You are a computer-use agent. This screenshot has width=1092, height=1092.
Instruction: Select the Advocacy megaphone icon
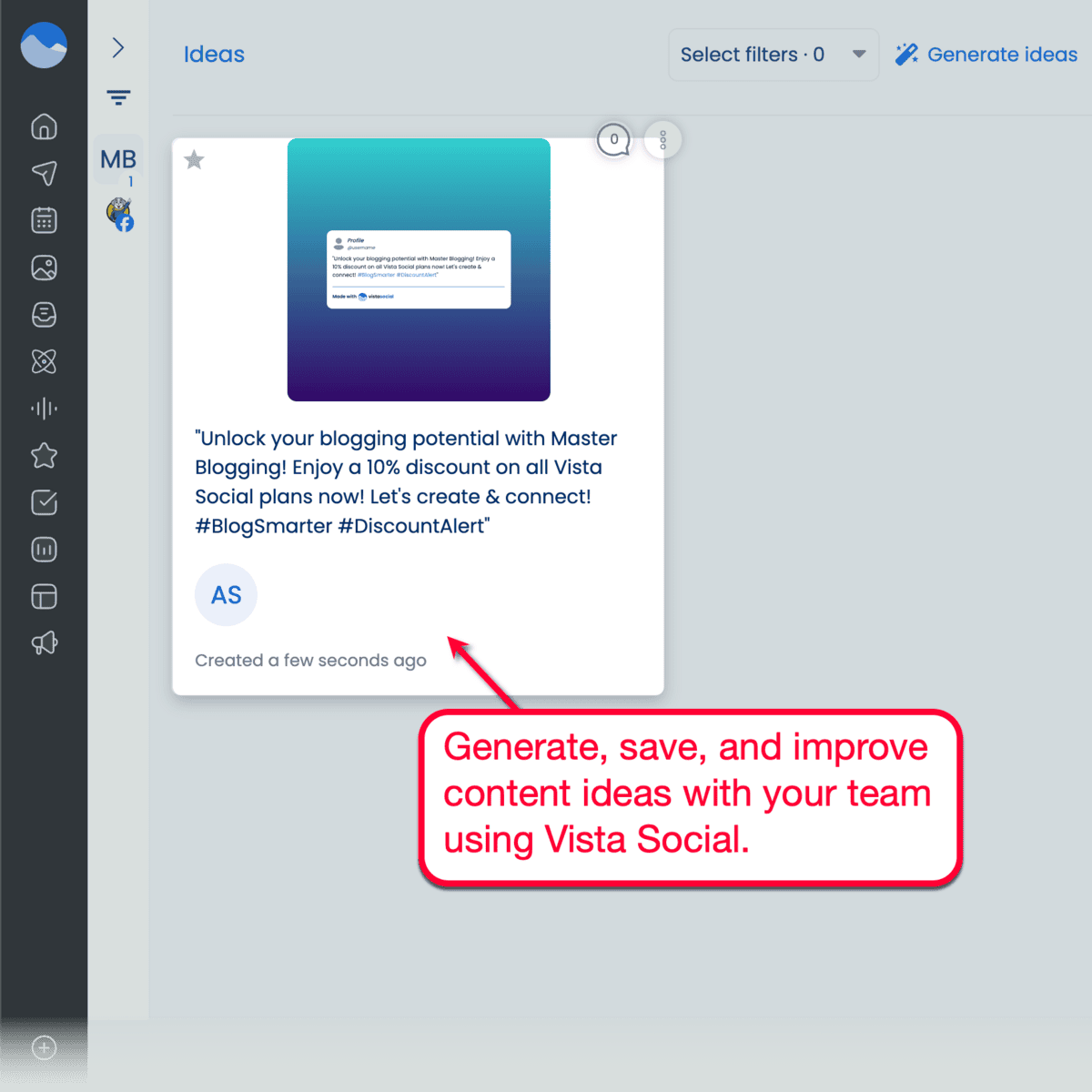pos(44,642)
